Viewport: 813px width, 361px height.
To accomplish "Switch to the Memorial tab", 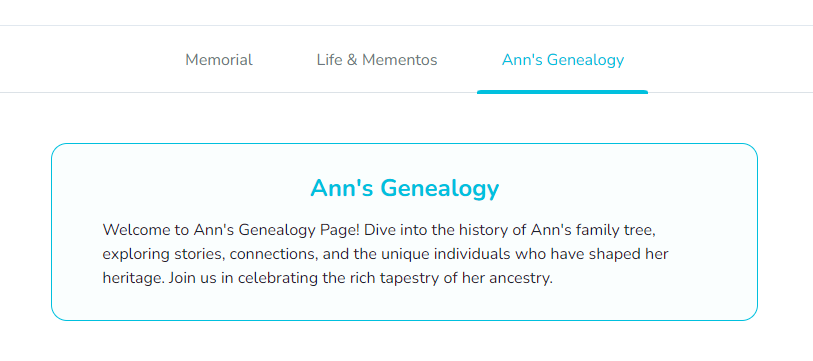I will click(219, 60).
